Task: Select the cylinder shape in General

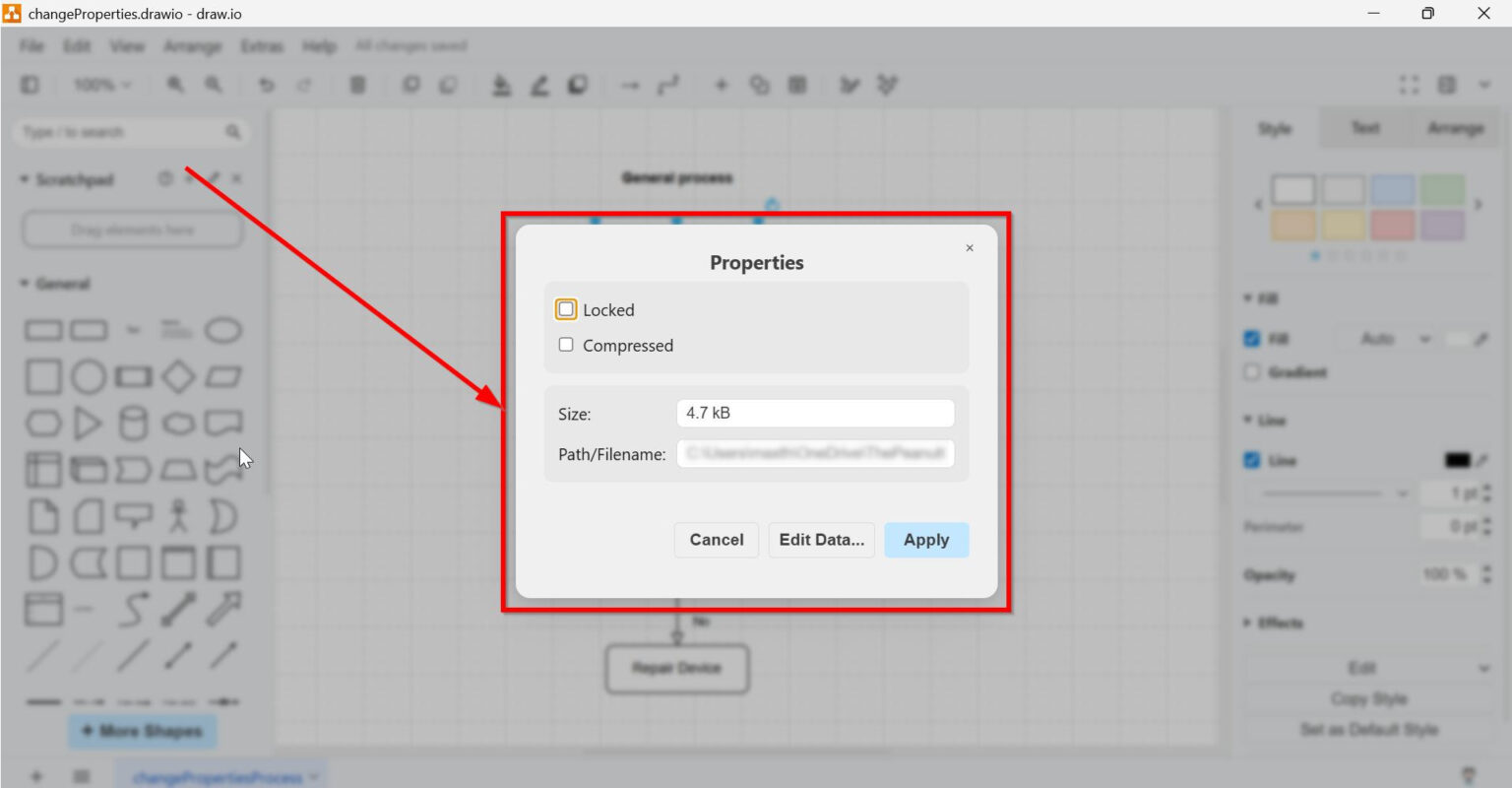Action: click(x=133, y=424)
